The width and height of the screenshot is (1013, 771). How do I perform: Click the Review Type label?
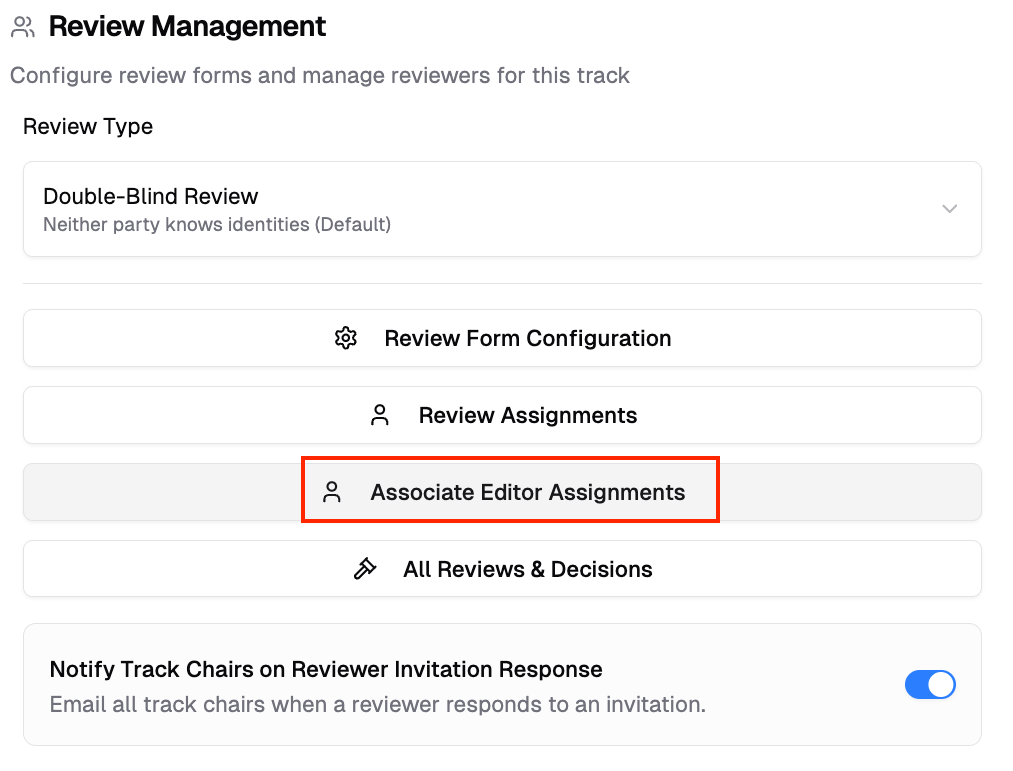(88, 127)
